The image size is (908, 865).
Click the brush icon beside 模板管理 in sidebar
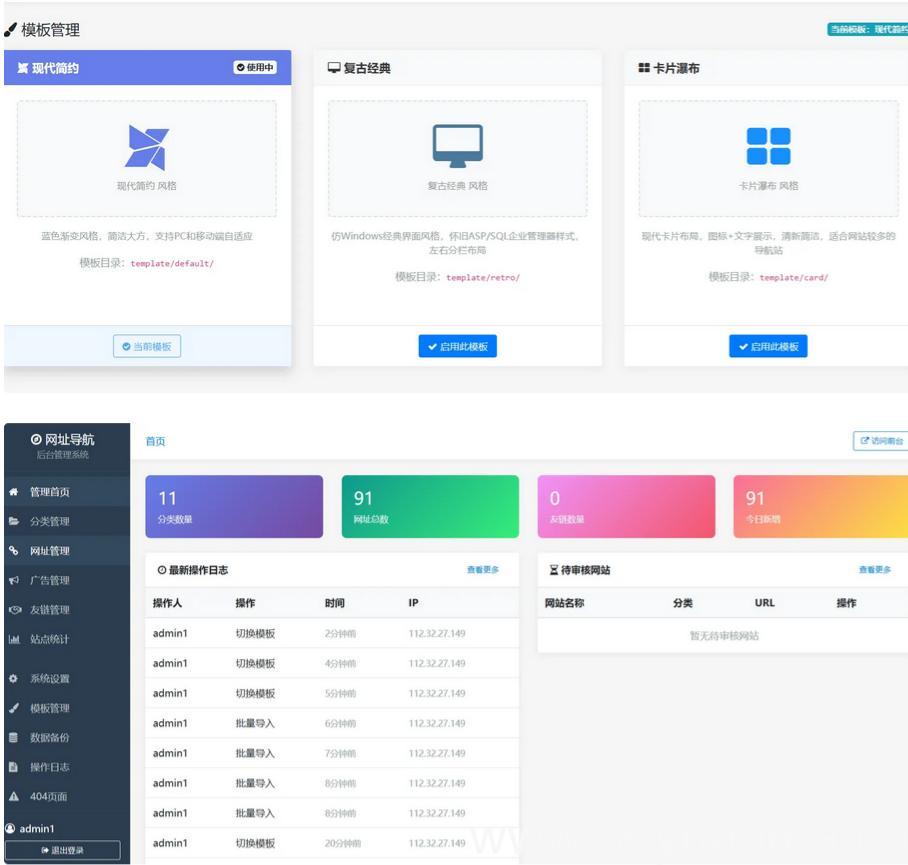[x=14, y=708]
